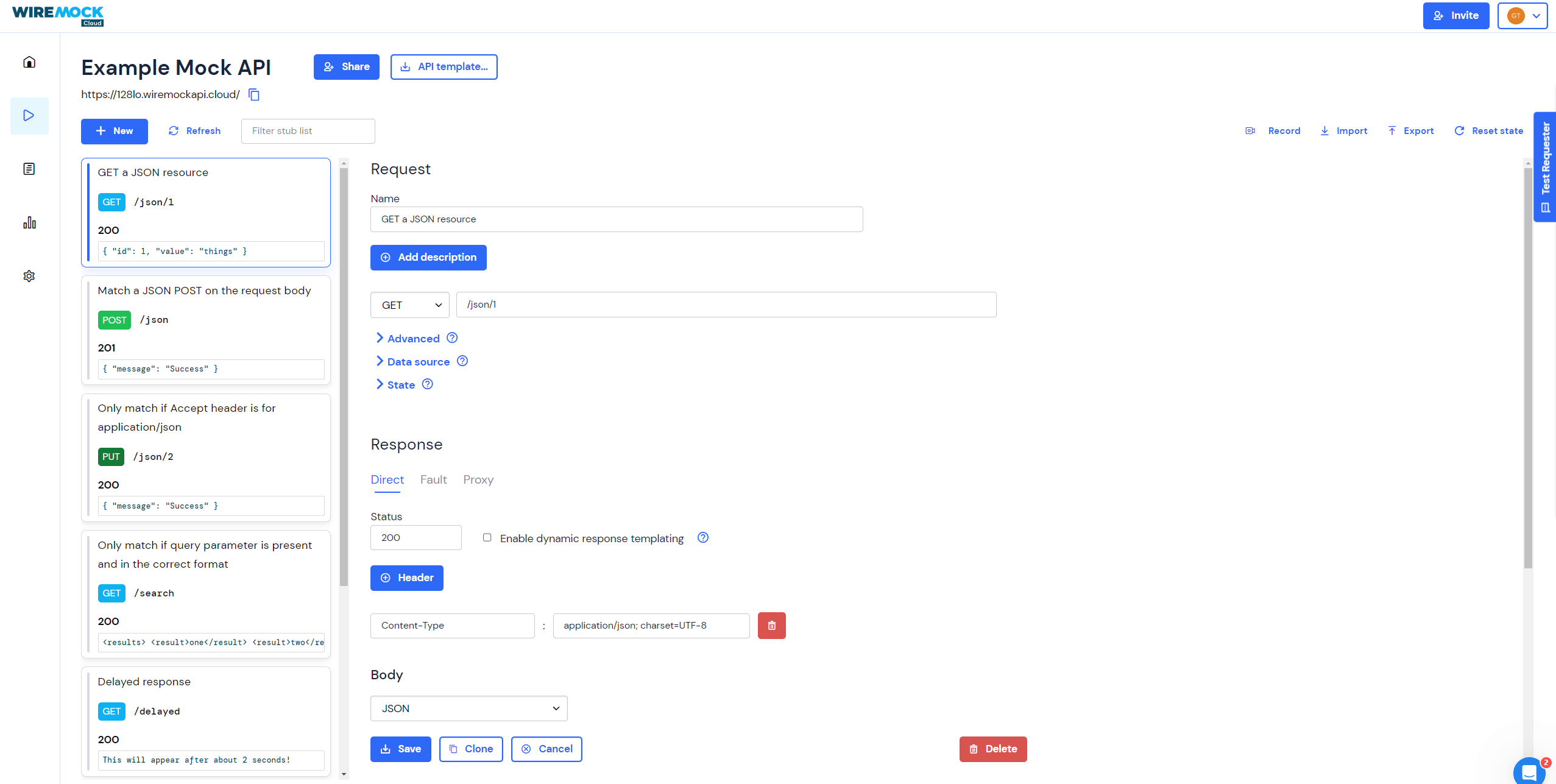Open the GET method dropdown
The width and height of the screenshot is (1556, 784).
click(409, 305)
